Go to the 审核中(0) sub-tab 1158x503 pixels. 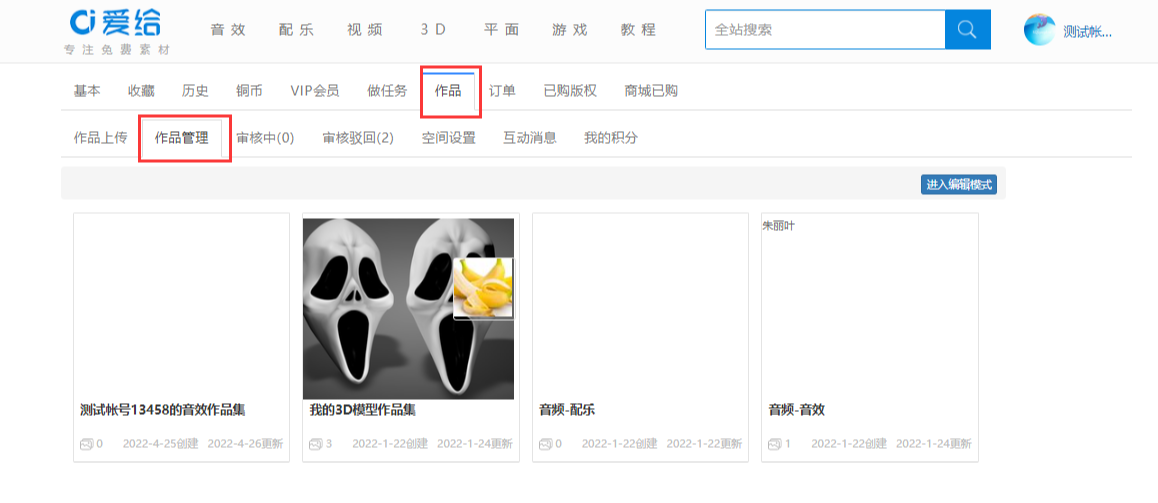[x=265, y=137]
